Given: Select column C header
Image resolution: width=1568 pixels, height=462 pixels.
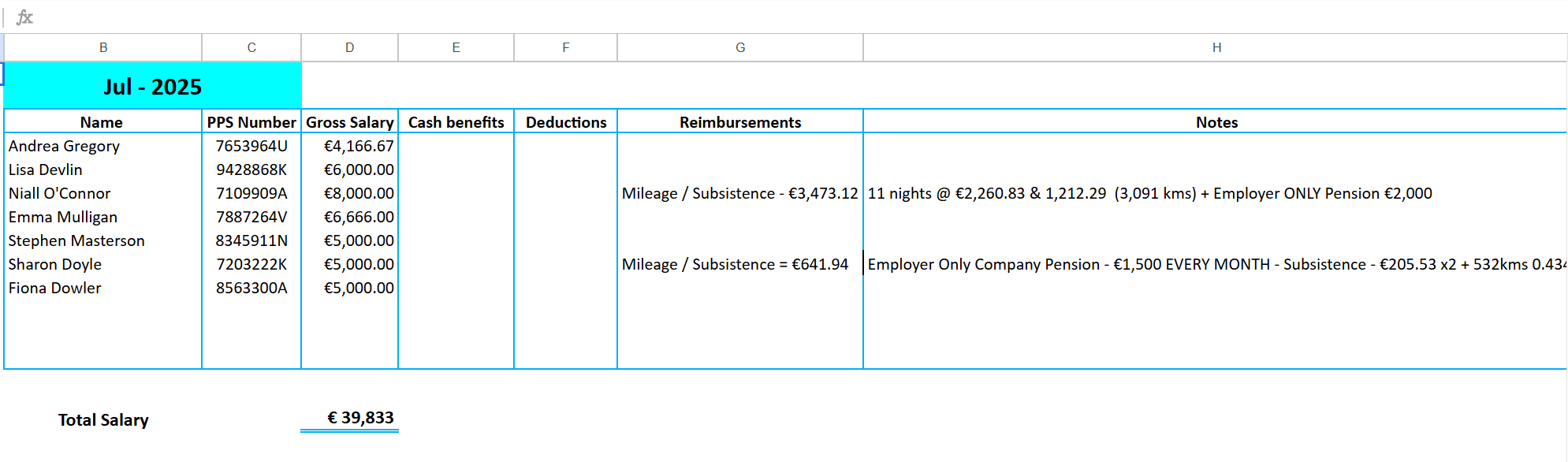Looking at the screenshot, I should click(x=251, y=47).
